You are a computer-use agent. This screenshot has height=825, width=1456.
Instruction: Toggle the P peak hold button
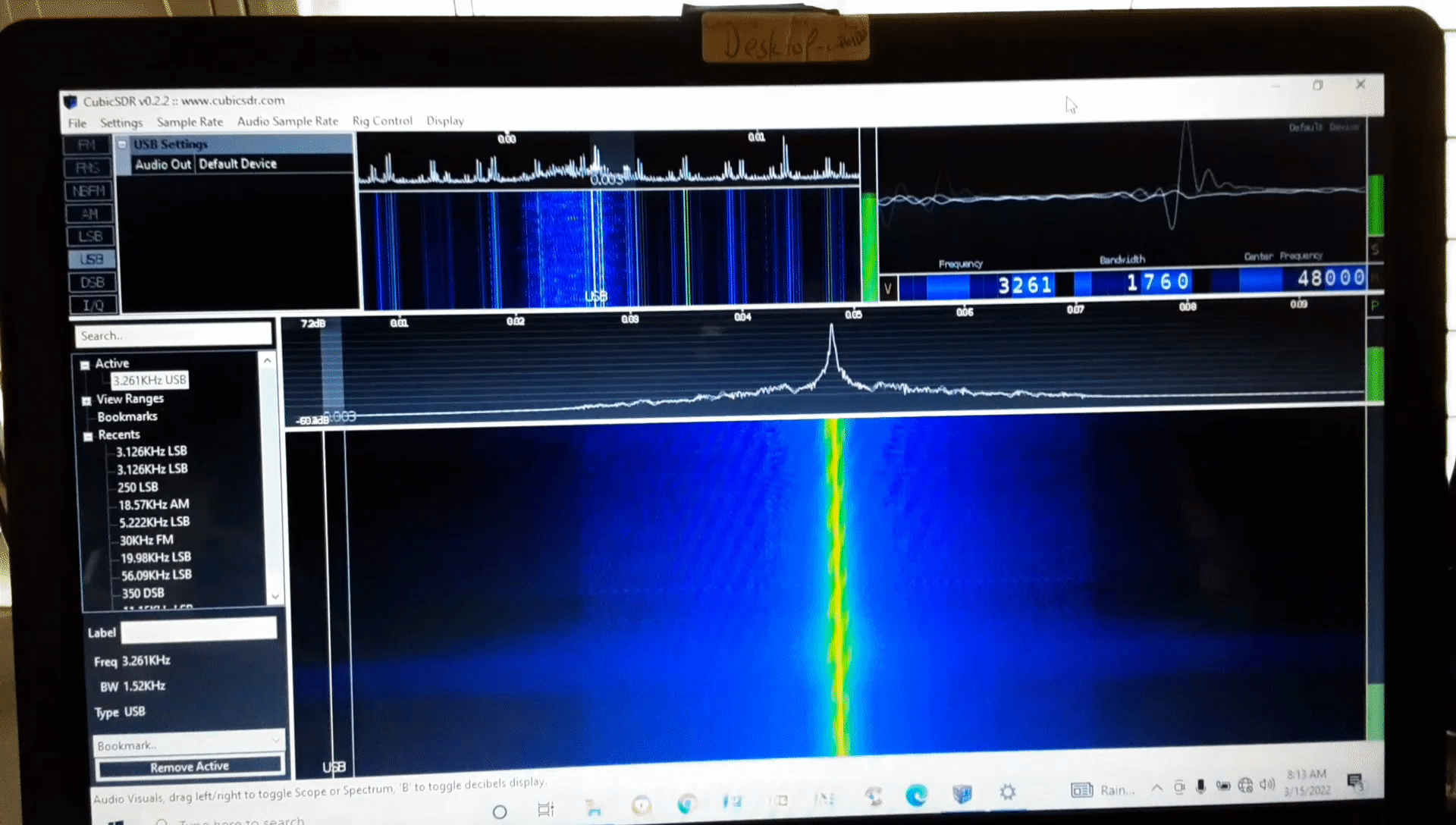click(1375, 305)
